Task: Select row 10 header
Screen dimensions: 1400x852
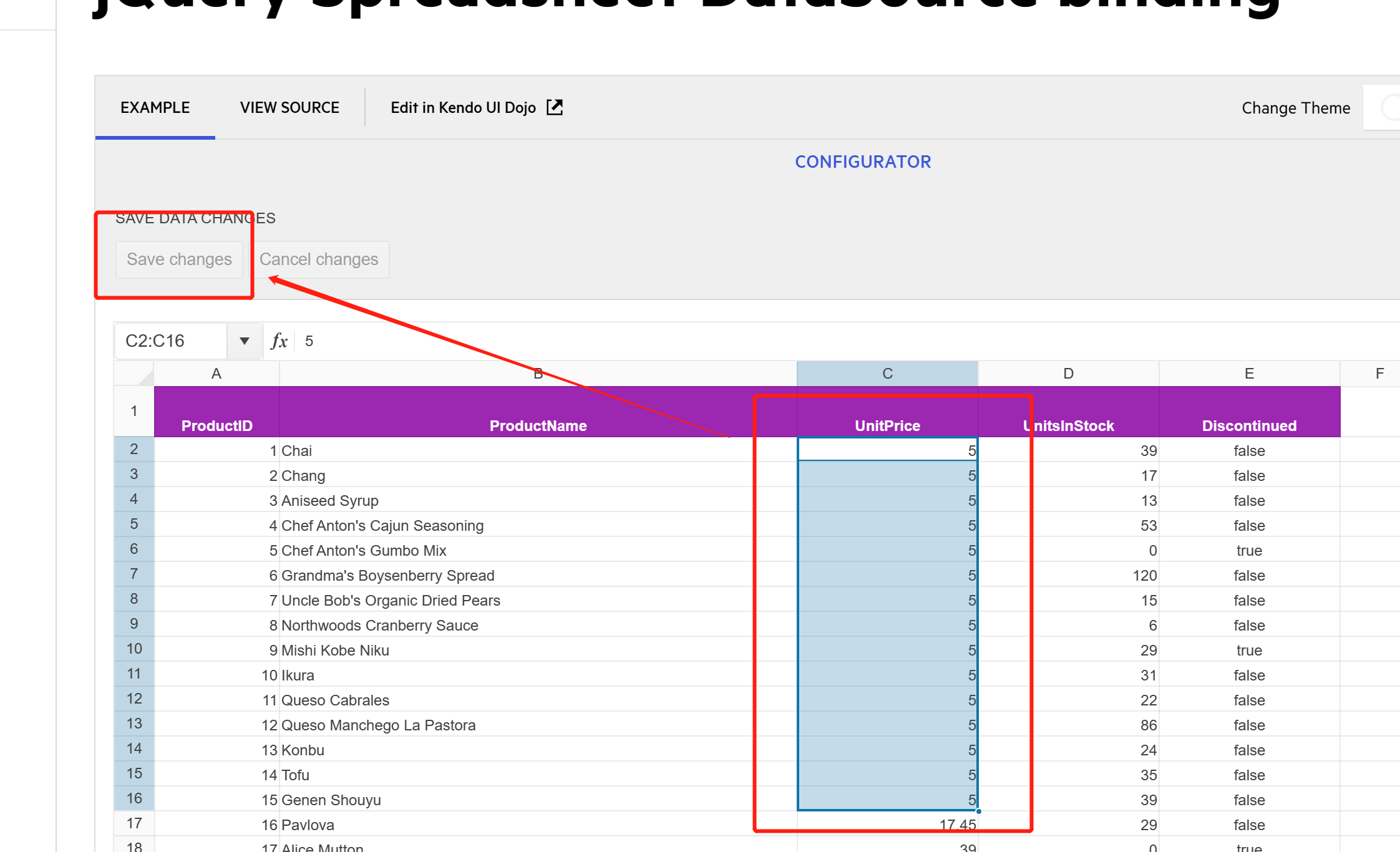Action: (x=134, y=649)
